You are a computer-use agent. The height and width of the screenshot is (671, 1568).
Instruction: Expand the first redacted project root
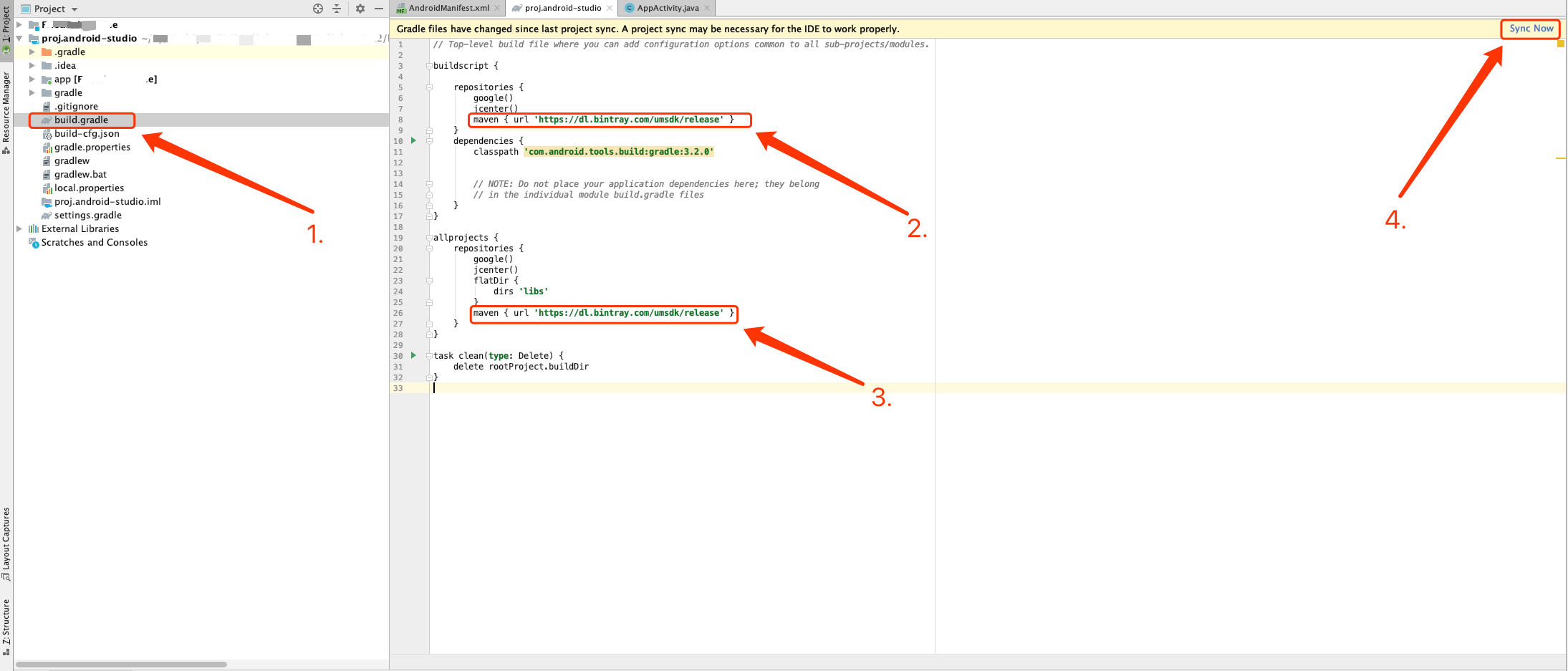pyautogui.click(x=19, y=25)
